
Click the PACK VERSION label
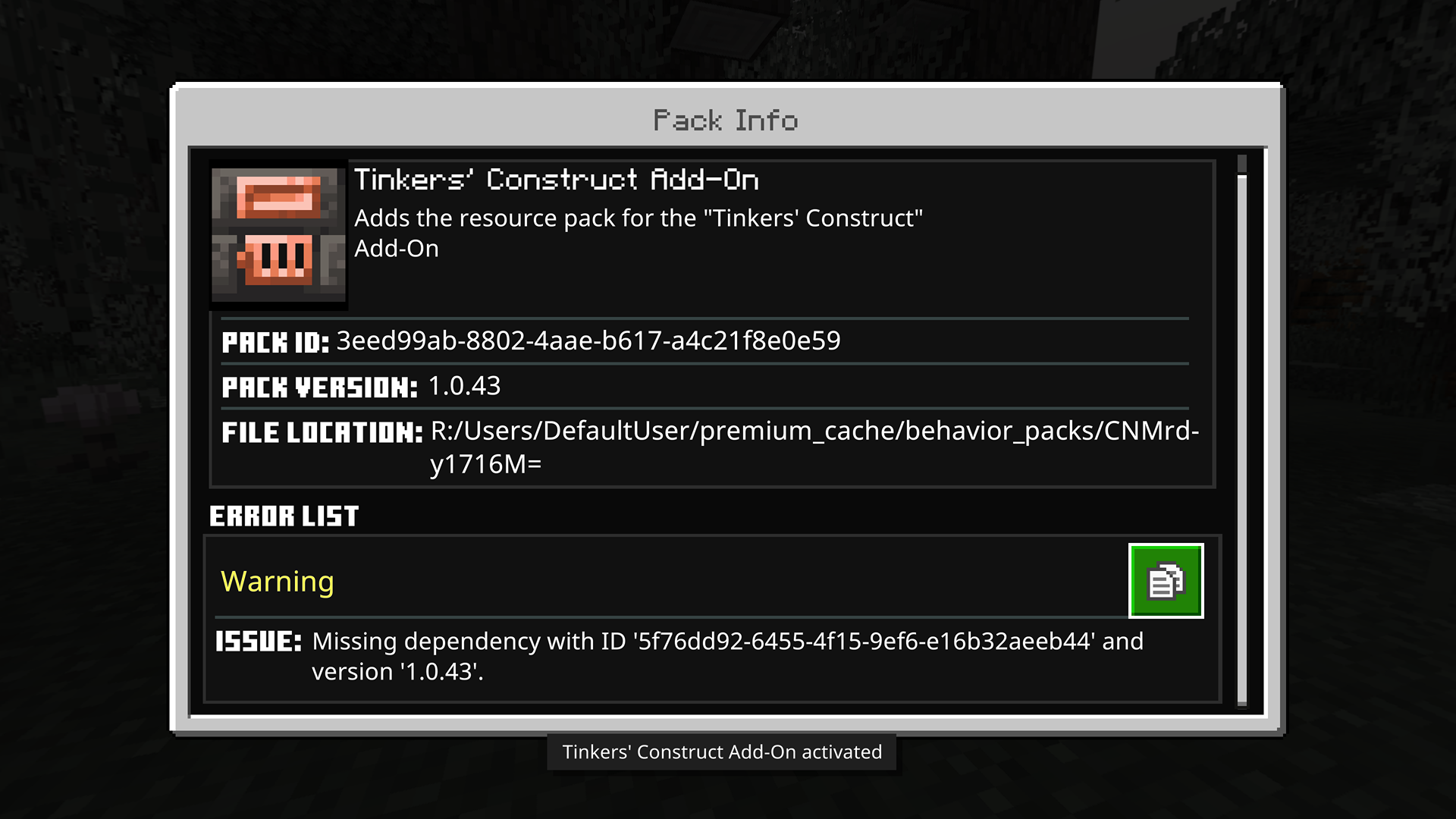[x=319, y=388]
